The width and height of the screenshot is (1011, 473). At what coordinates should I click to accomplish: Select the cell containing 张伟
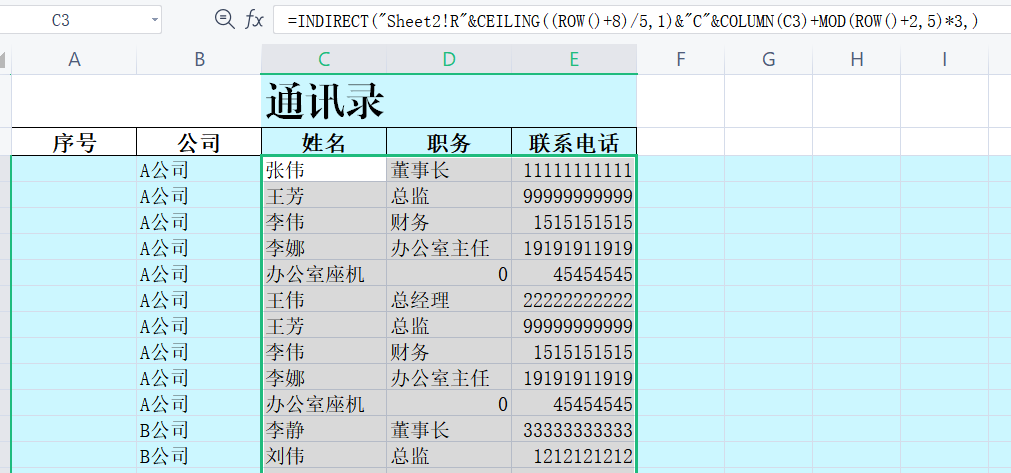pos(324,169)
